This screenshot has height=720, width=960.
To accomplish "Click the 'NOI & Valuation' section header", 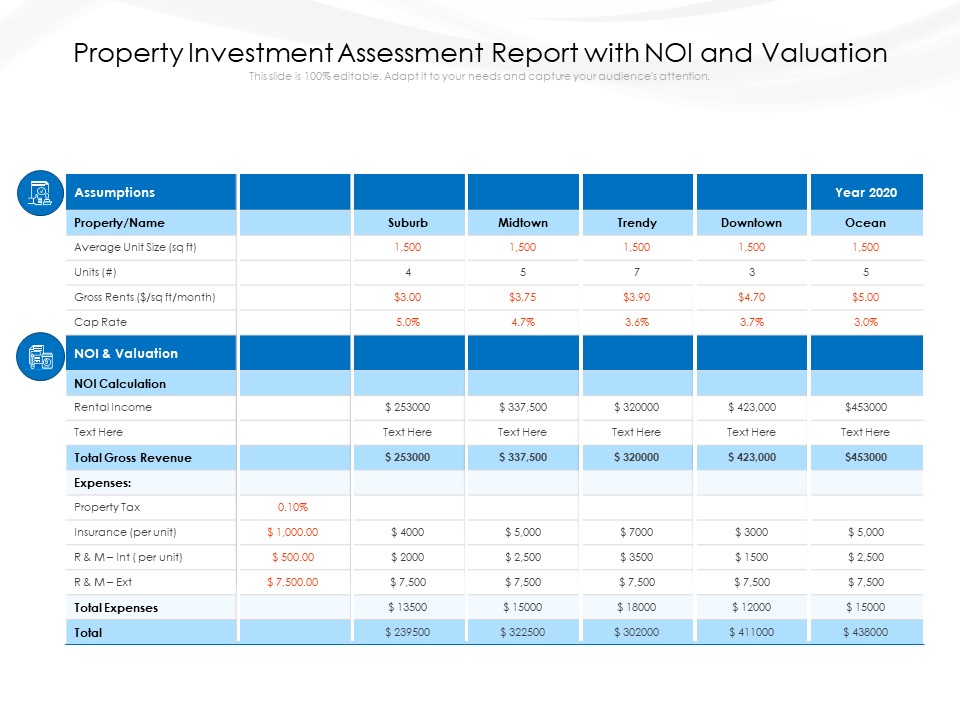I will [x=151, y=353].
